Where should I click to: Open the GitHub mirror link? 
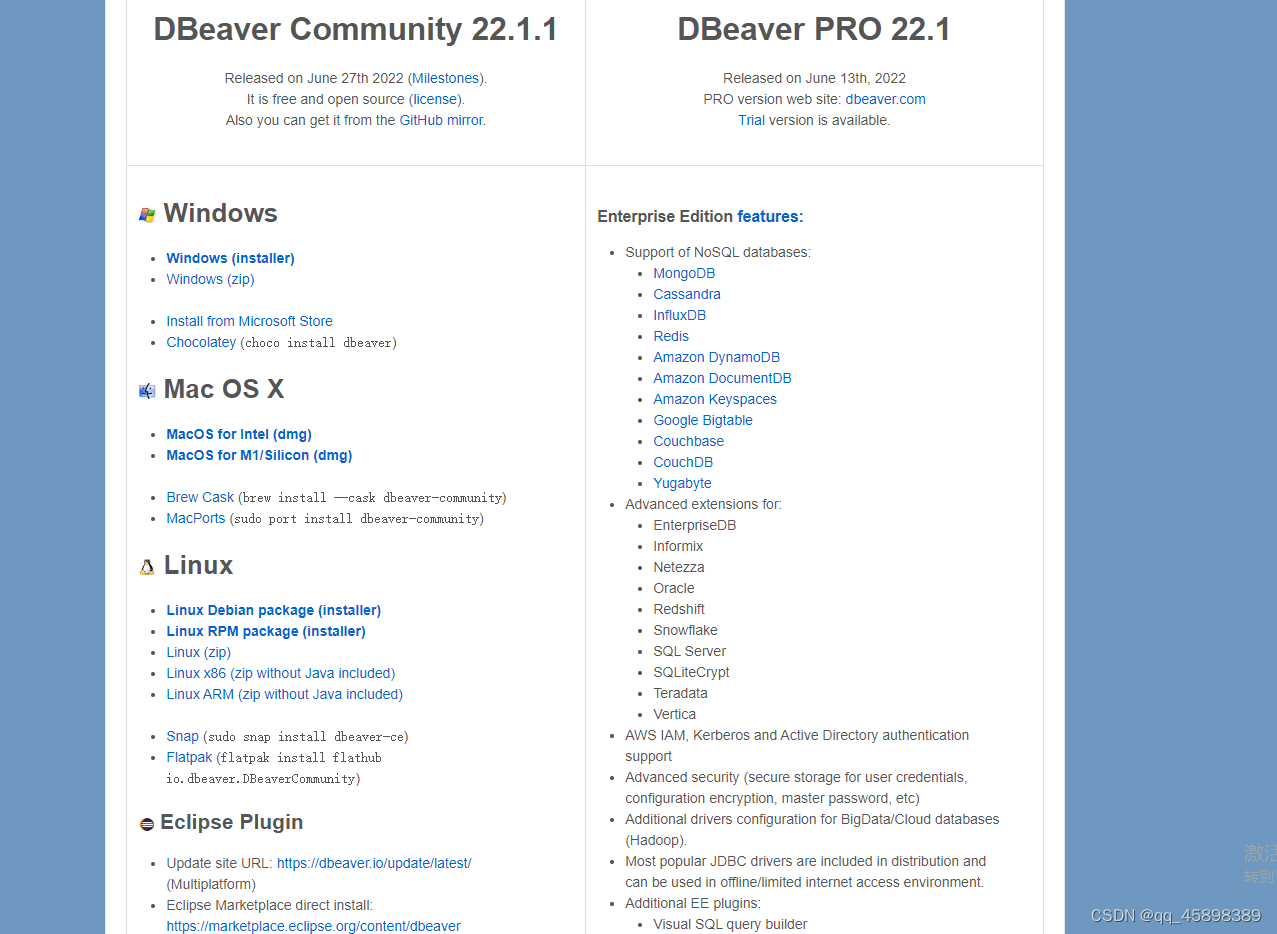441,120
